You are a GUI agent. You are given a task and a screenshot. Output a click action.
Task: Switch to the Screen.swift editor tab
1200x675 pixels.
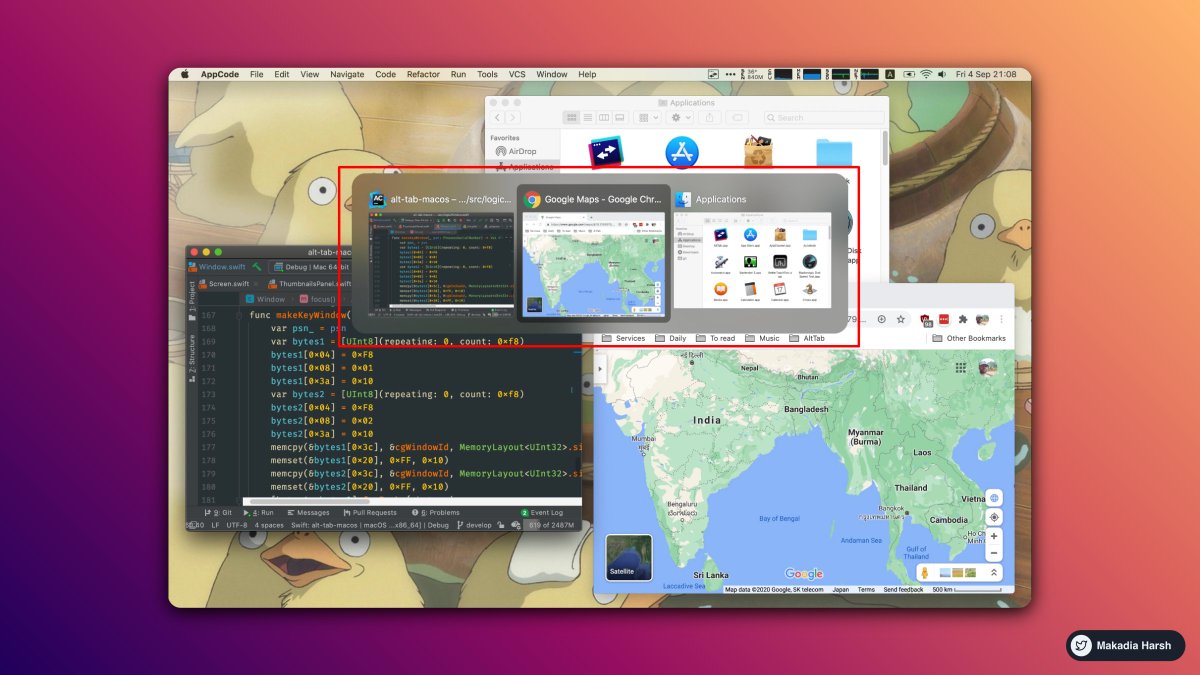[229, 283]
